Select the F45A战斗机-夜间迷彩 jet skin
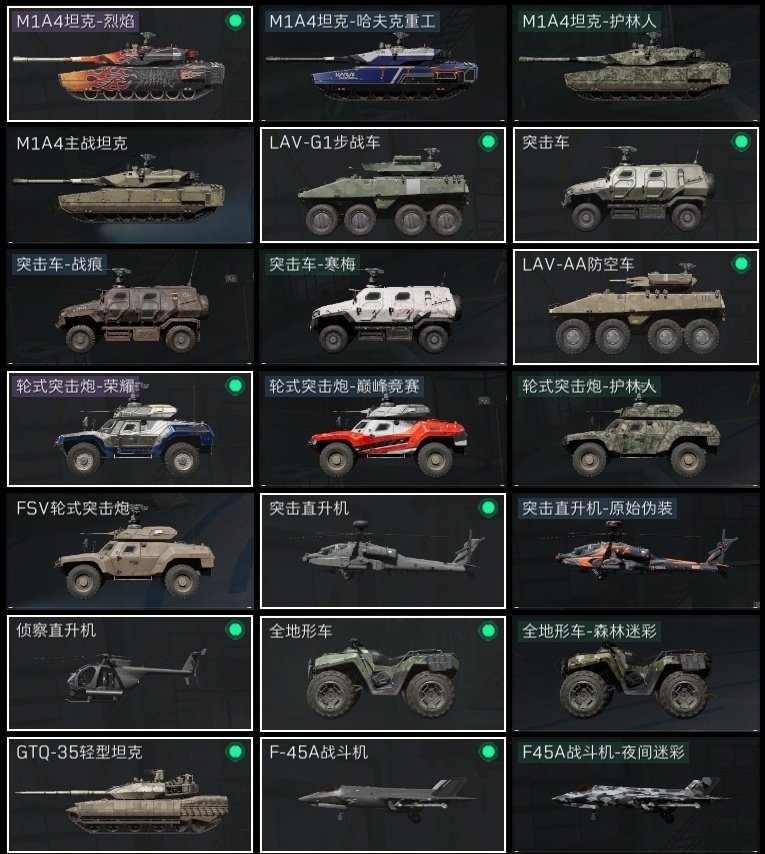765x854 pixels. point(636,795)
